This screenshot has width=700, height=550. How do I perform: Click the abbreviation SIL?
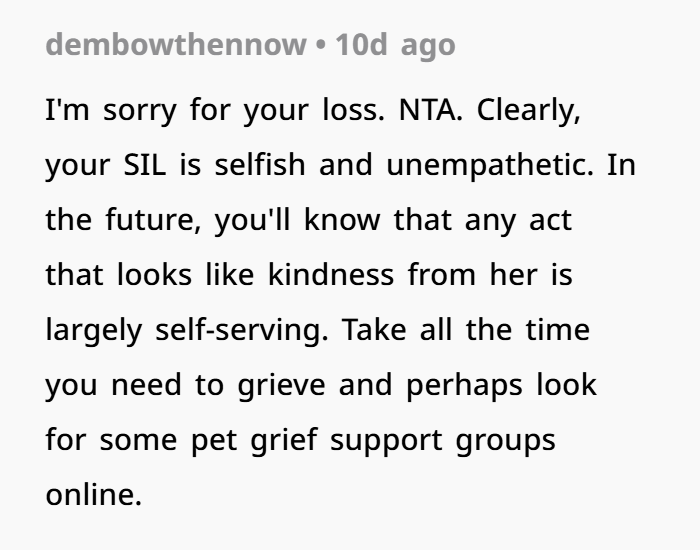(147, 164)
